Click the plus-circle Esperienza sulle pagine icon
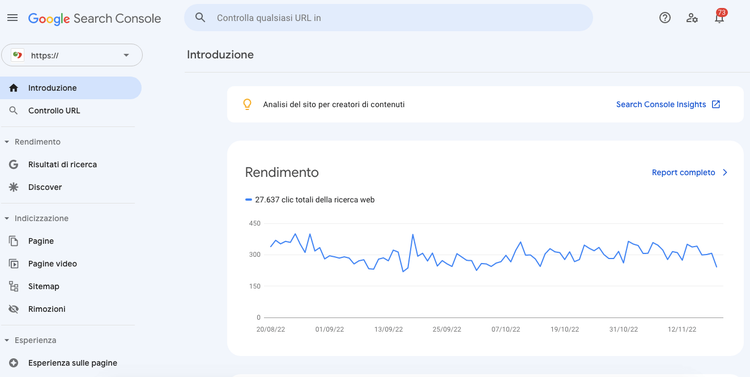 [x=14, y=363]
